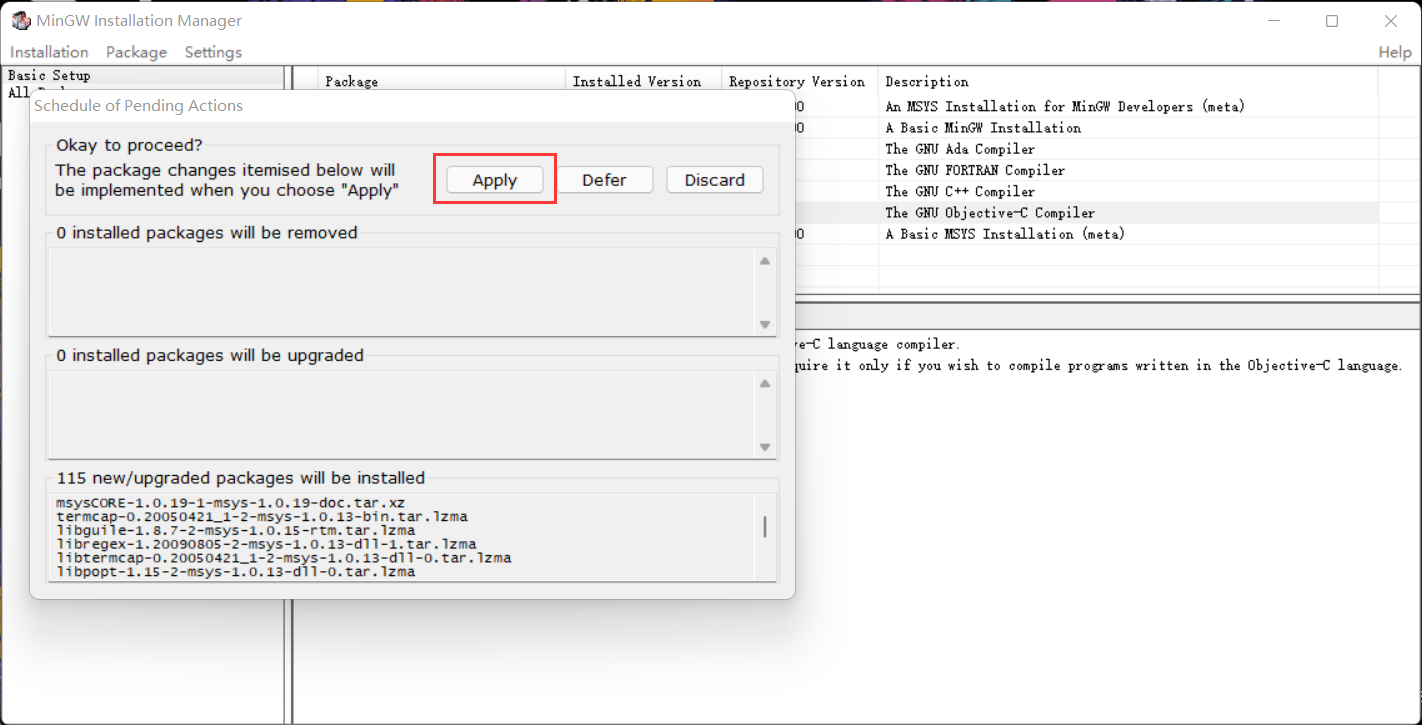The height and width of the screenshot is (725, 1422).
Task: Click up arrow in removed packages list
Action: pos(765,261)
